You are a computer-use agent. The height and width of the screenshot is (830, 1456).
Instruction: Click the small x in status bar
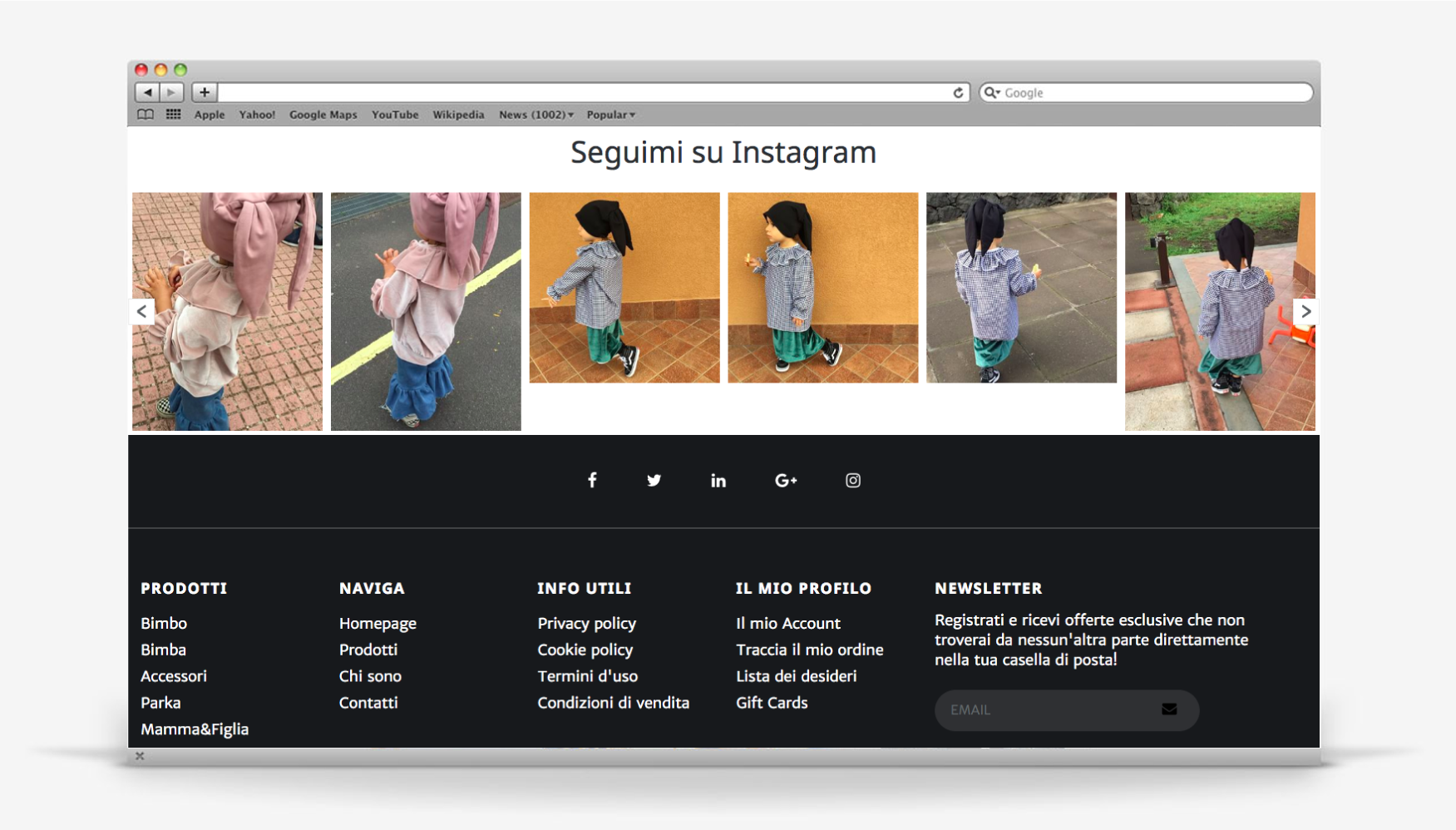click(140, 756)
